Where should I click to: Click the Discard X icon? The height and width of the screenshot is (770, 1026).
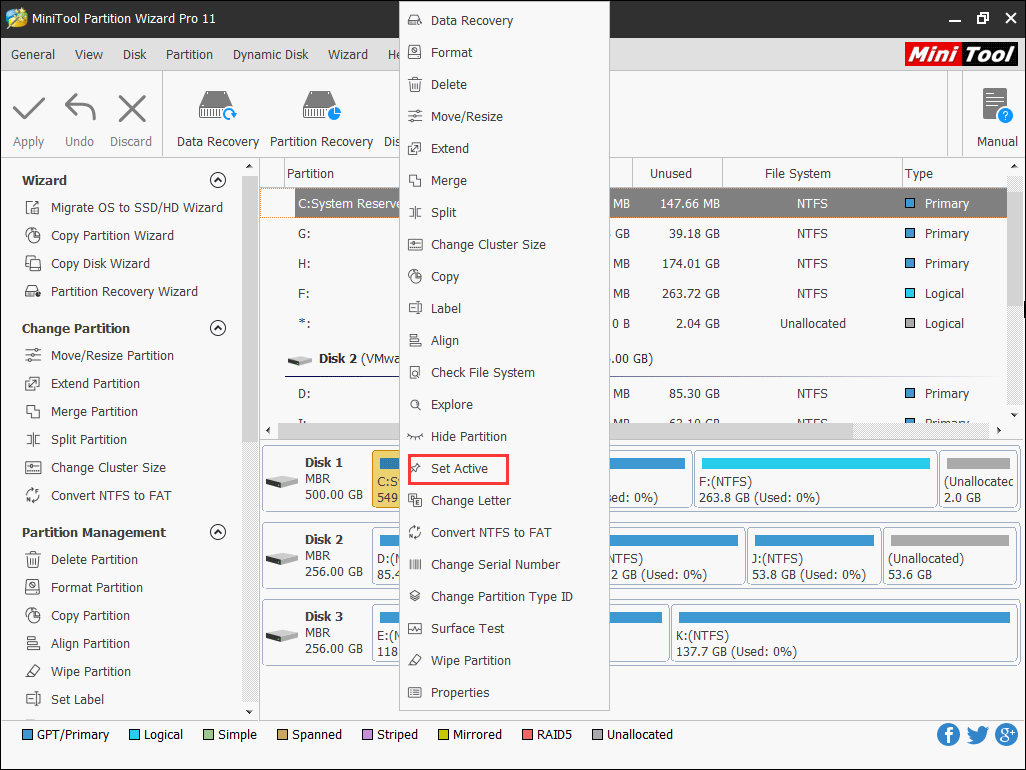(132, 109)
